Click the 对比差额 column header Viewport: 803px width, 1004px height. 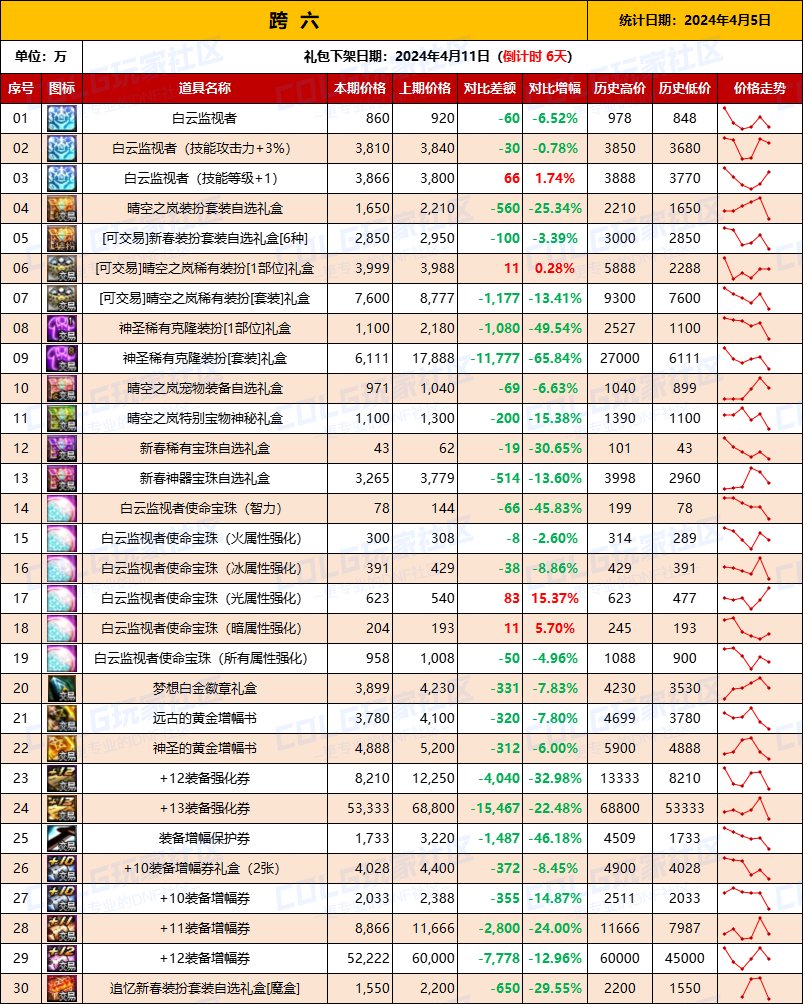[490, 88]
